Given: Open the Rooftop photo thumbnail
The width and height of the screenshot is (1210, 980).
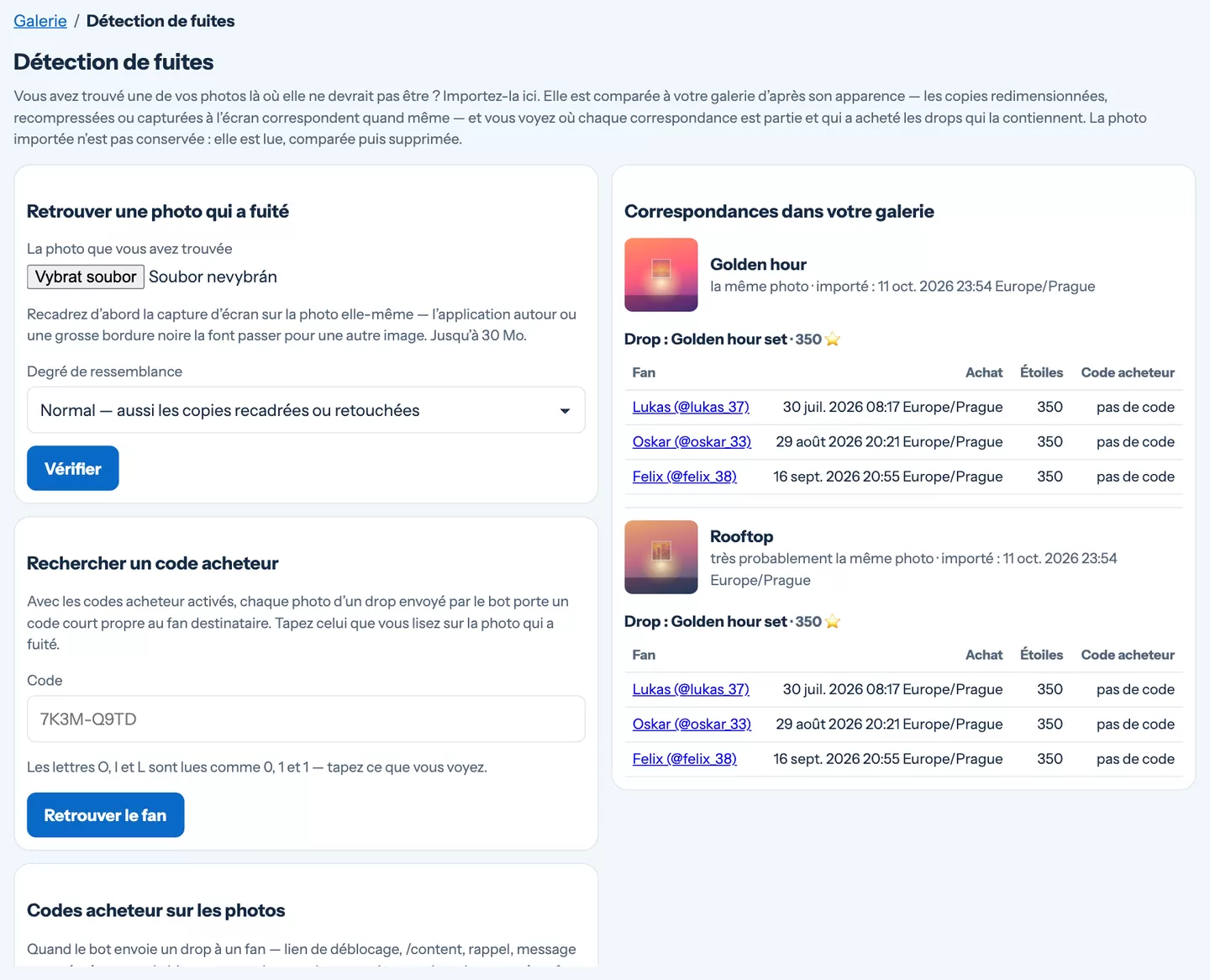Looking at the screenshot, I should 661,557.
